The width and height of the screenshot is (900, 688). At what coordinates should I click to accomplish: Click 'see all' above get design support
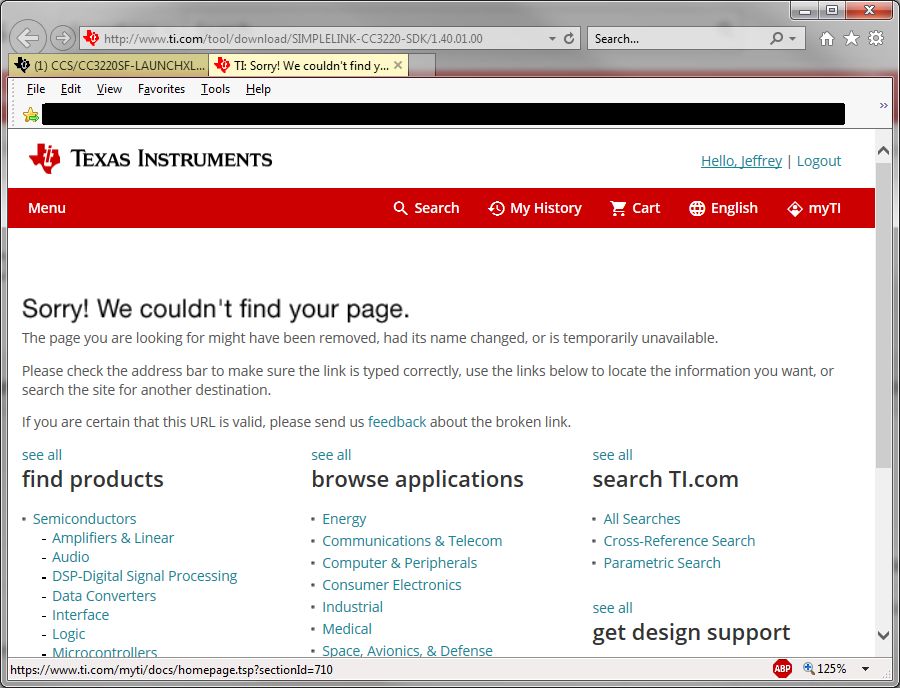(612, 608)
